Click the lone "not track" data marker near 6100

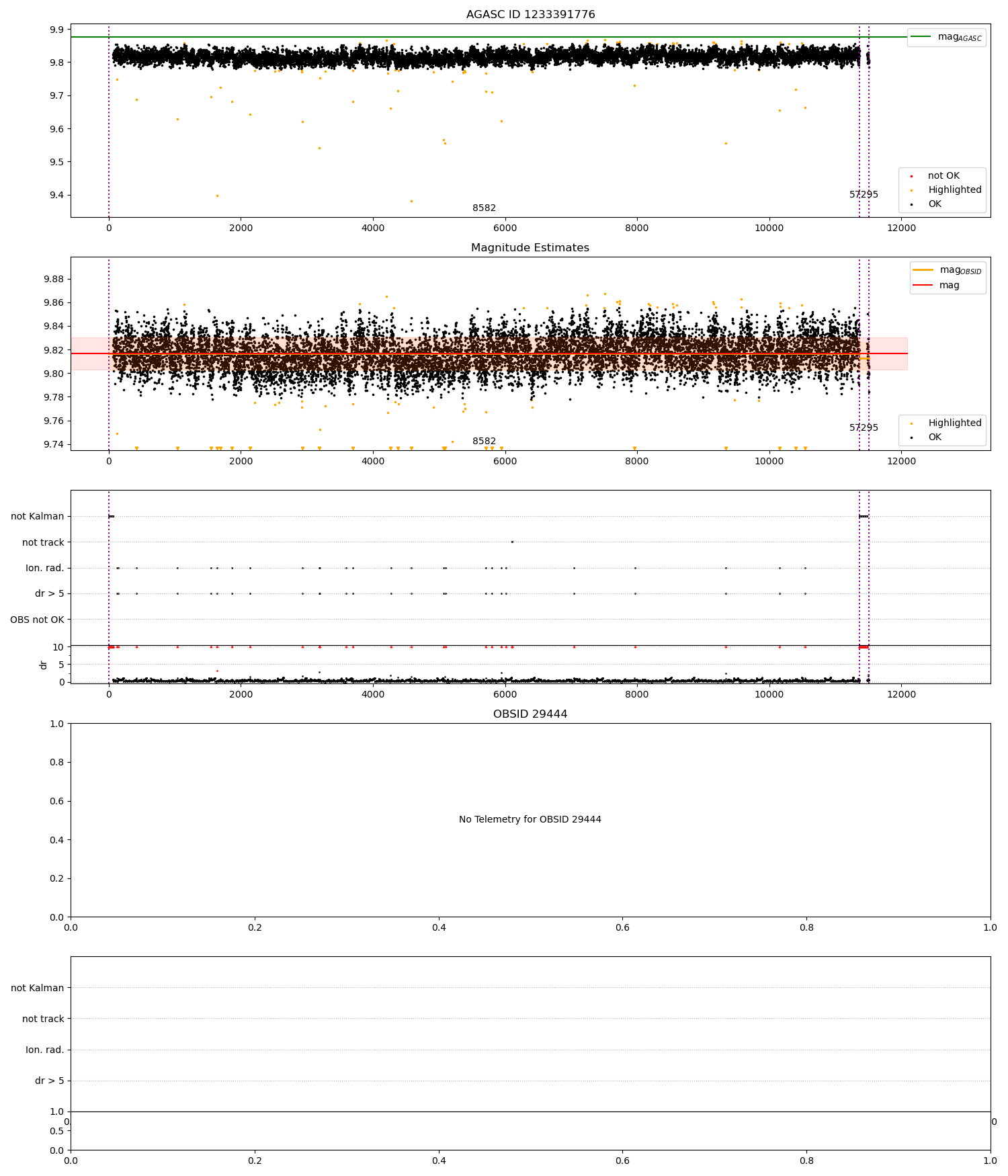[512, 542]
